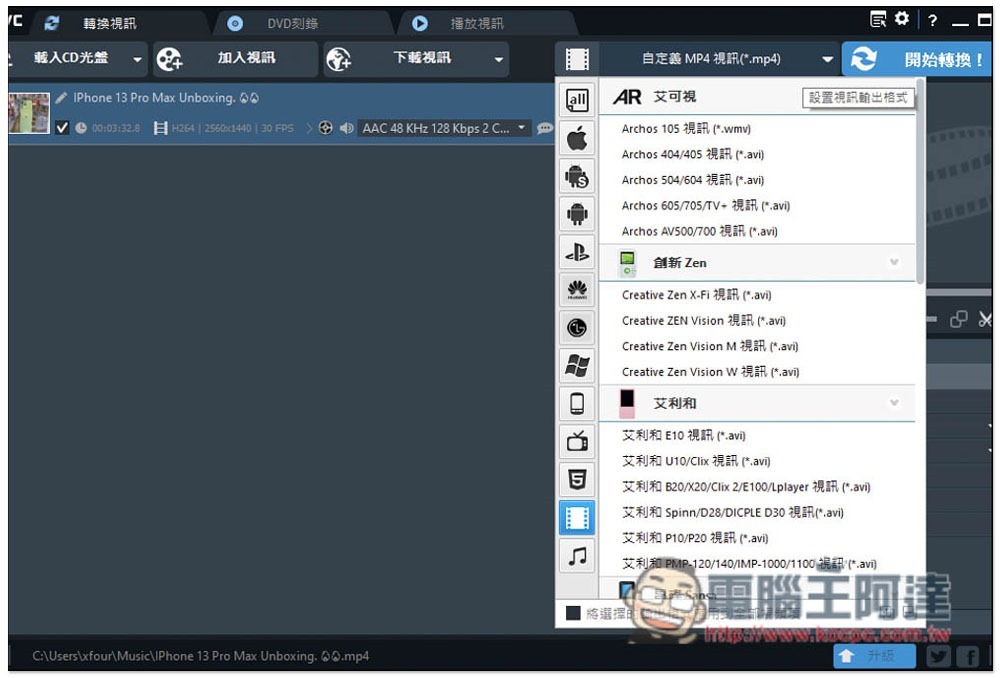The image size is (1000, 678).
Task: Select the Huawei devices category icon
Action: pos(577,290)
